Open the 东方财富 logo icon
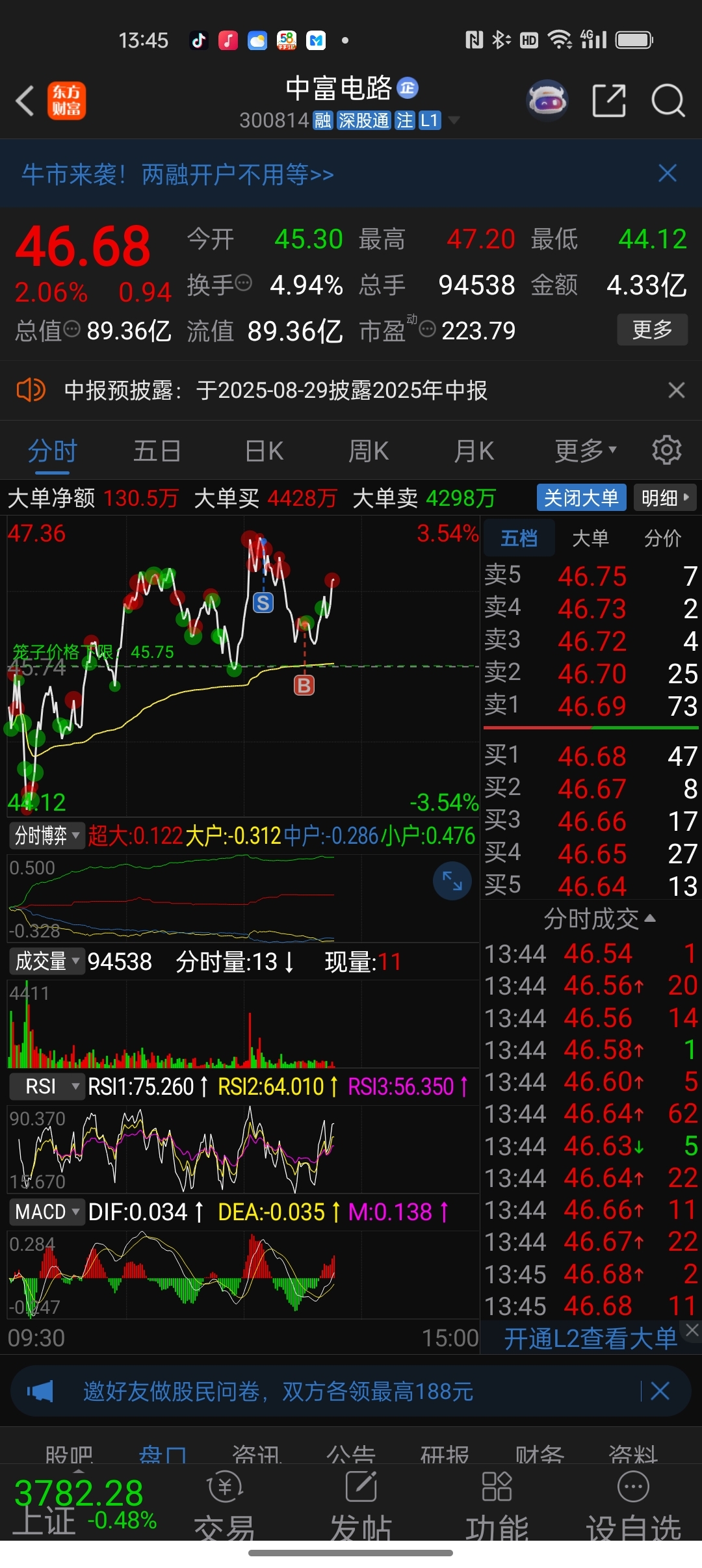 point(66,101)
